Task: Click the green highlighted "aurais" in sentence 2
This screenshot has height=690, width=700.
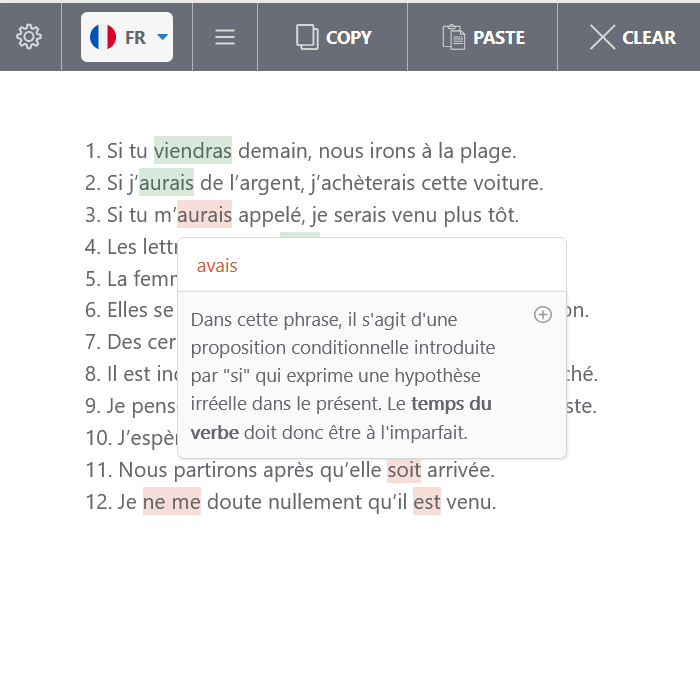Action: click(x=167, y=183)
